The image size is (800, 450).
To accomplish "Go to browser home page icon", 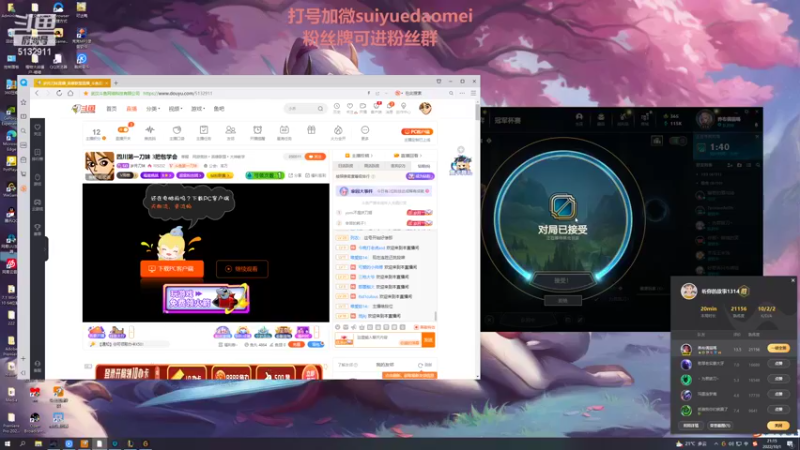I will (70, 93).
